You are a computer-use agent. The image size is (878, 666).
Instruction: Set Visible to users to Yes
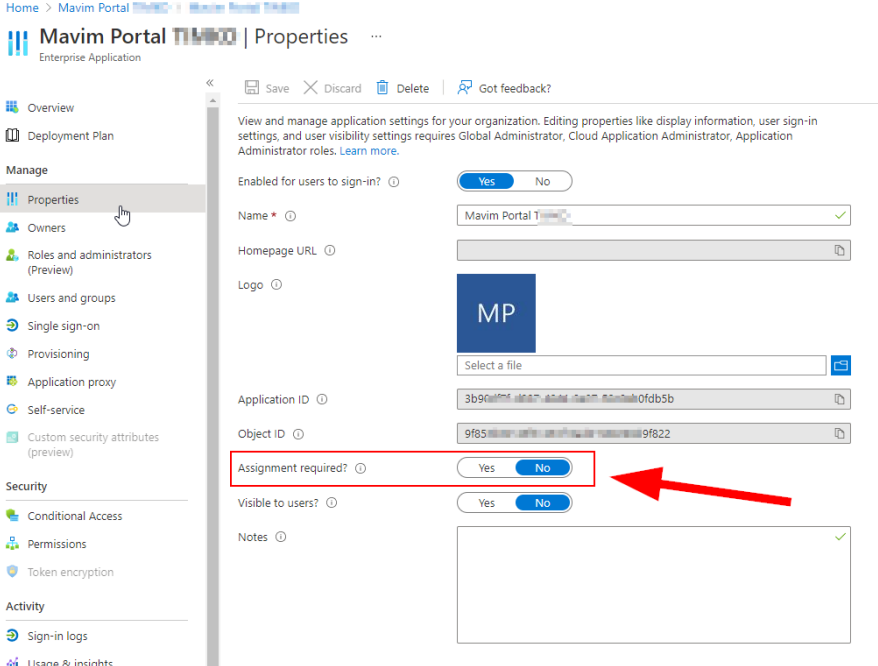486,503
